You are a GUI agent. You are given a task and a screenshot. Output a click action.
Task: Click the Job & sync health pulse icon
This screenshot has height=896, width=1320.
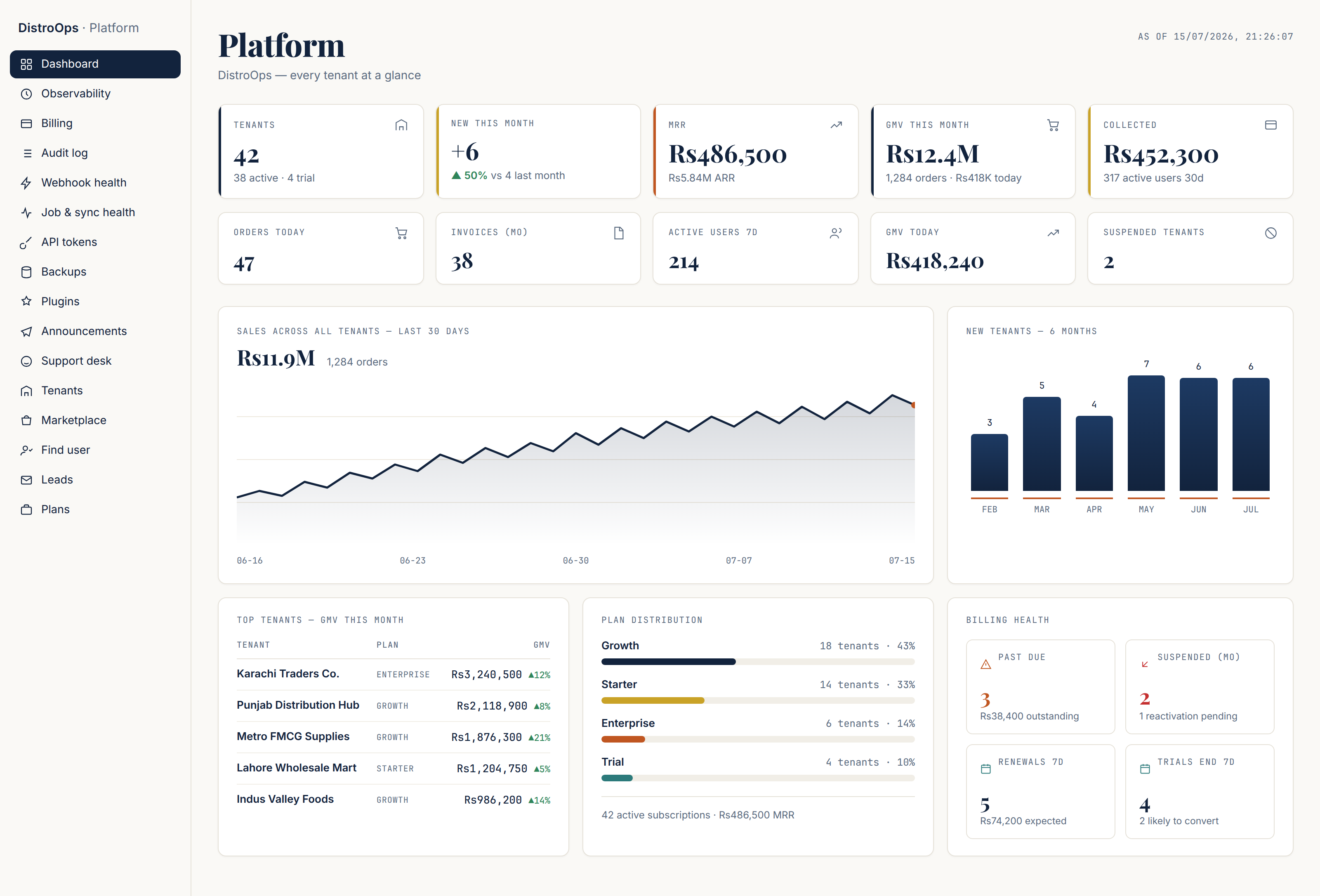pyautogui.click(x=26, y=212)
